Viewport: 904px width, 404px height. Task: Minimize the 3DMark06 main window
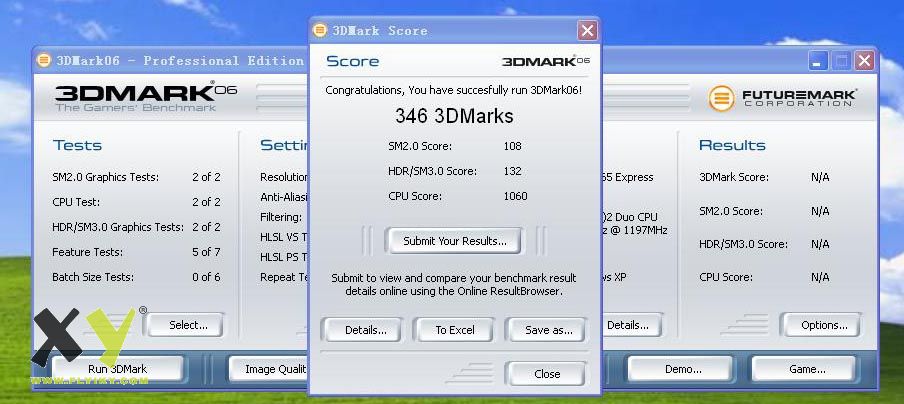[817, 61]
